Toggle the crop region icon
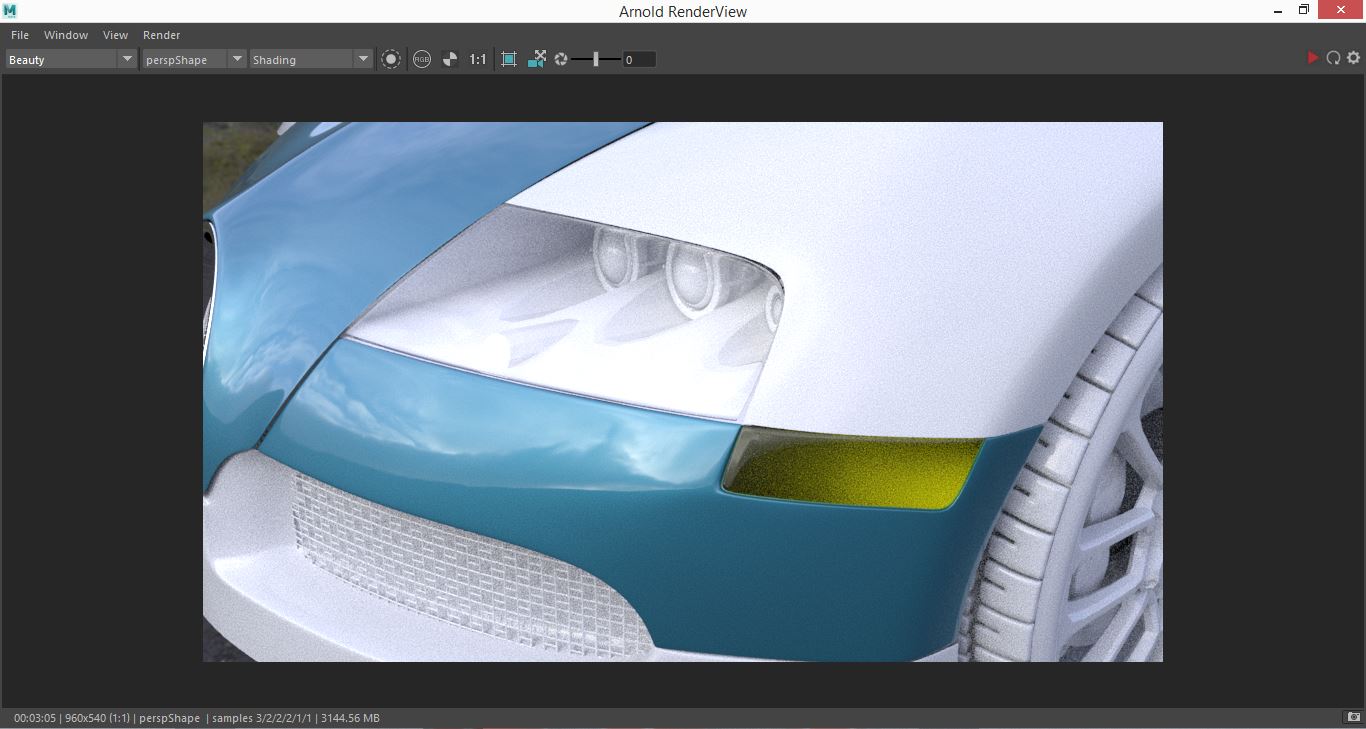The width and height of the screenshot is (1366, 729). (x=509, y=60)
